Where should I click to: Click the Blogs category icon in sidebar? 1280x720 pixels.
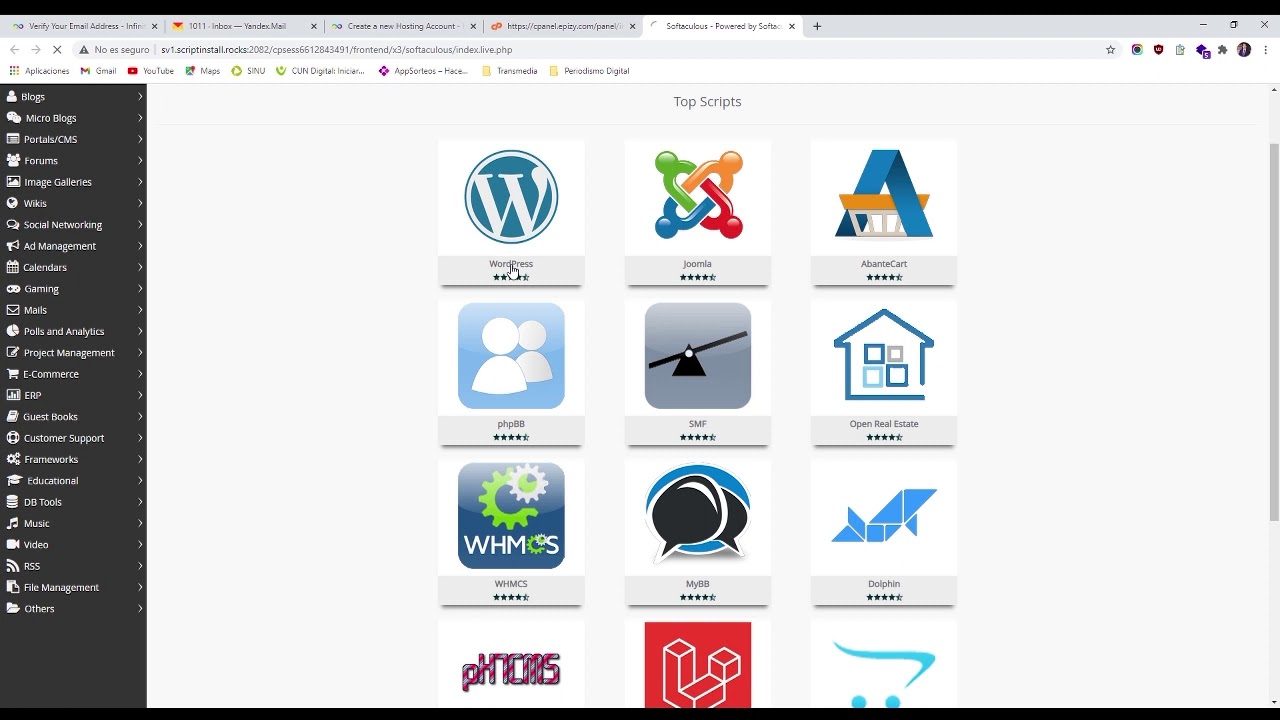point(12,97)
